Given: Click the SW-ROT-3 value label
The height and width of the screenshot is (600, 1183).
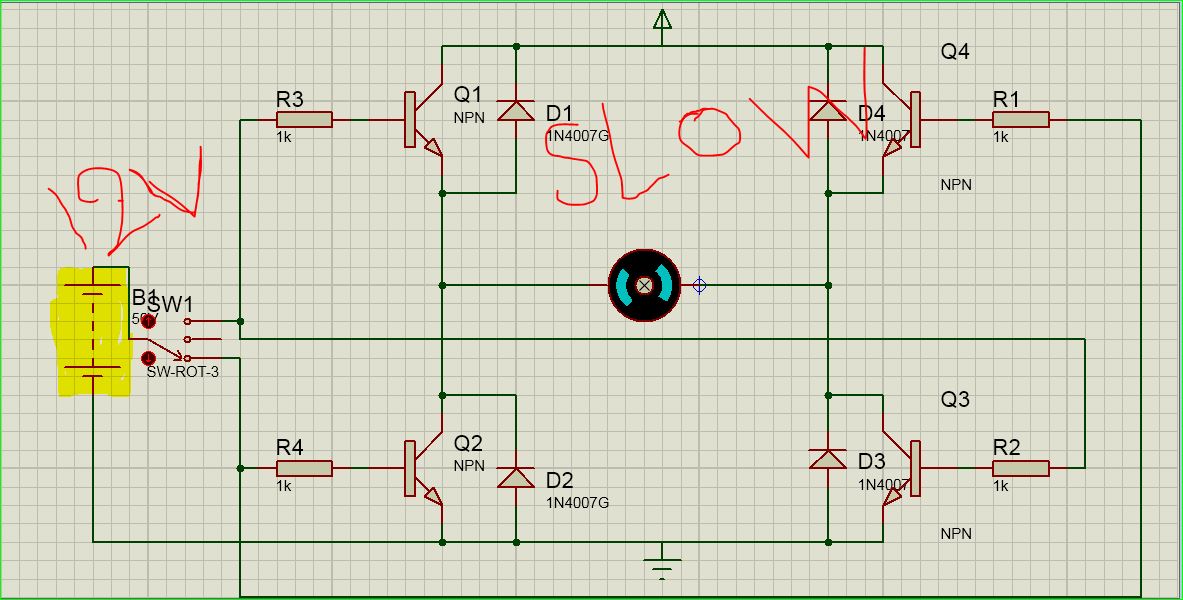Looking at the screenshot, I should pos(183,371).
